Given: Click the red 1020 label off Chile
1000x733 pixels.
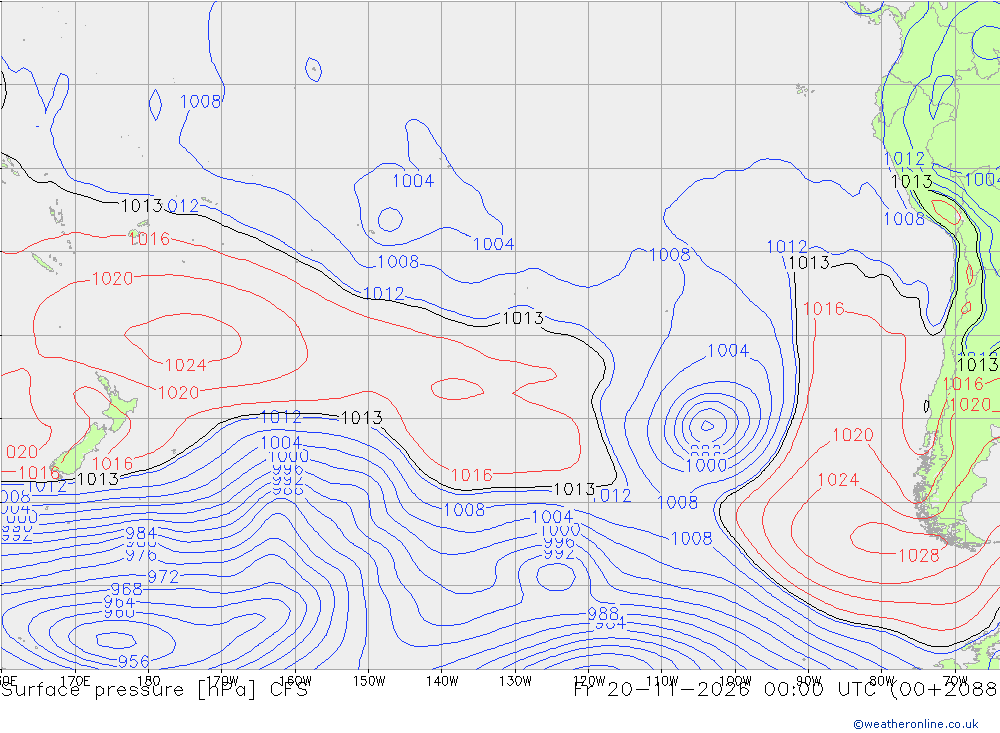Looking at the screenshot, I should pos(853,434).
